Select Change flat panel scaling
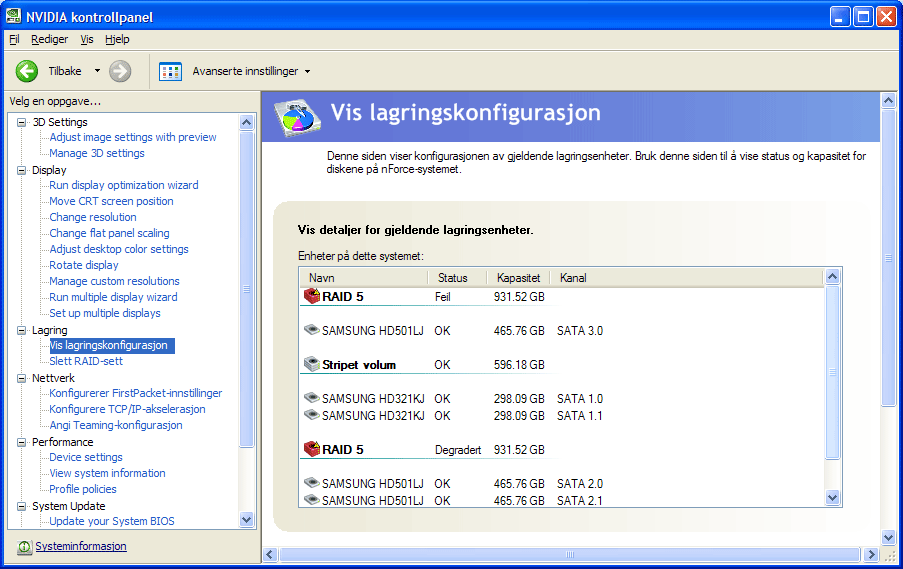 pyautogui.click(x=109, y=233)
